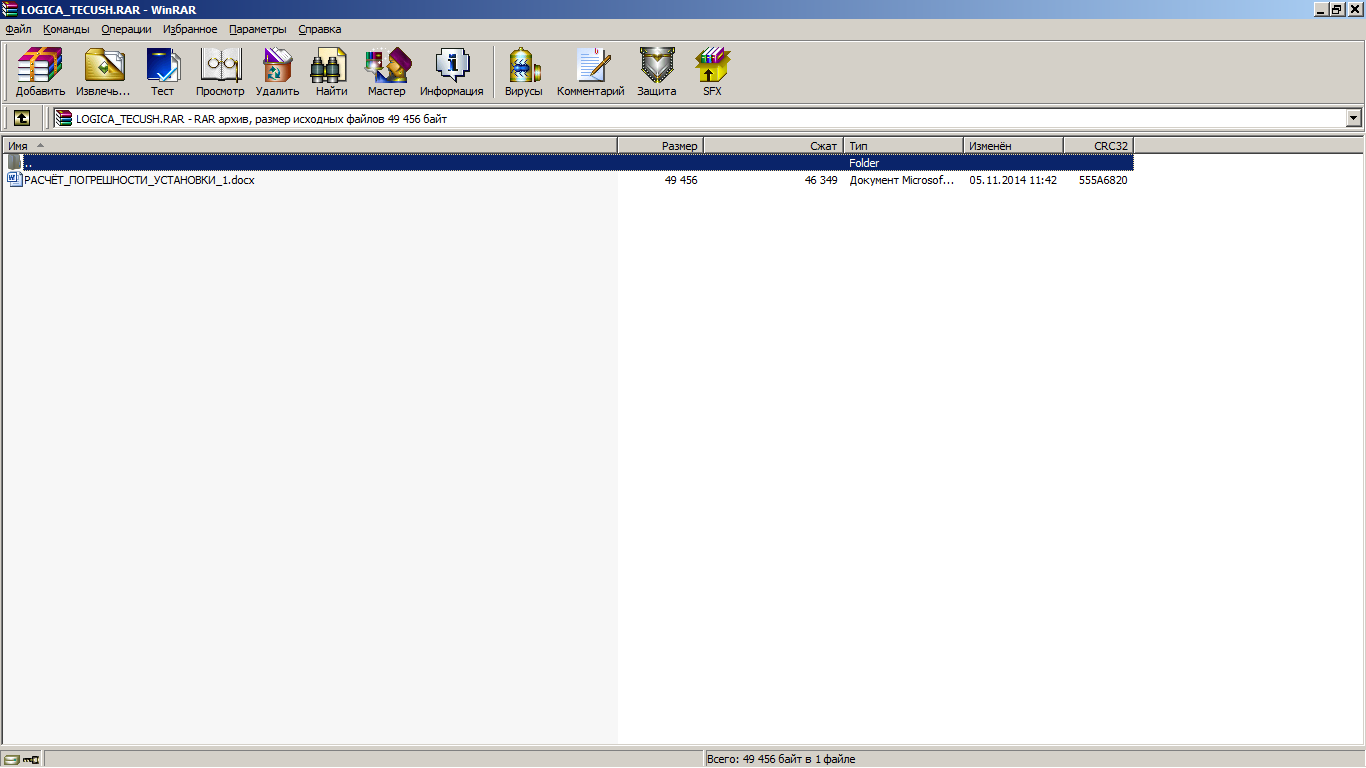Open the Найти (Find) binoculars tool

point(331,72)
